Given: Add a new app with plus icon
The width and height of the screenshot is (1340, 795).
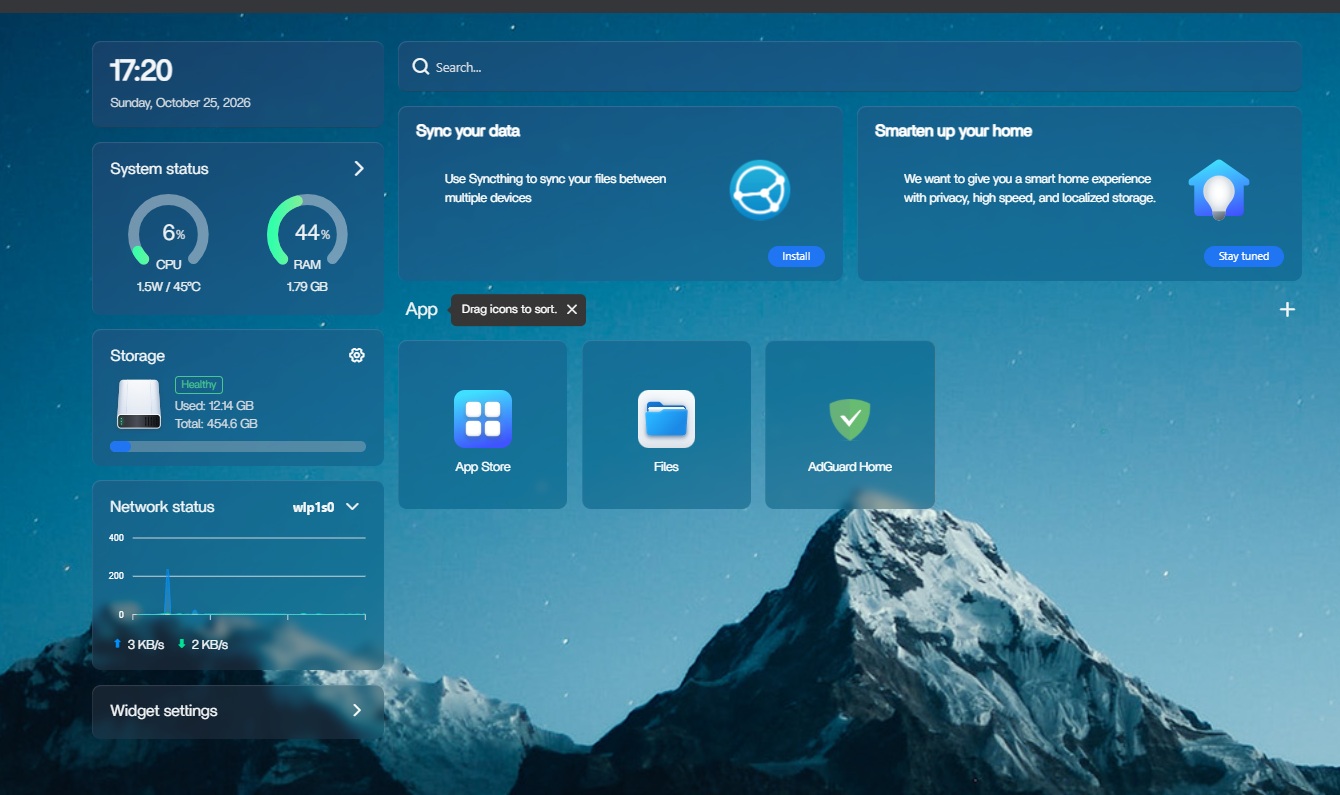Looking at the screenshot, I should point(1287,310).
